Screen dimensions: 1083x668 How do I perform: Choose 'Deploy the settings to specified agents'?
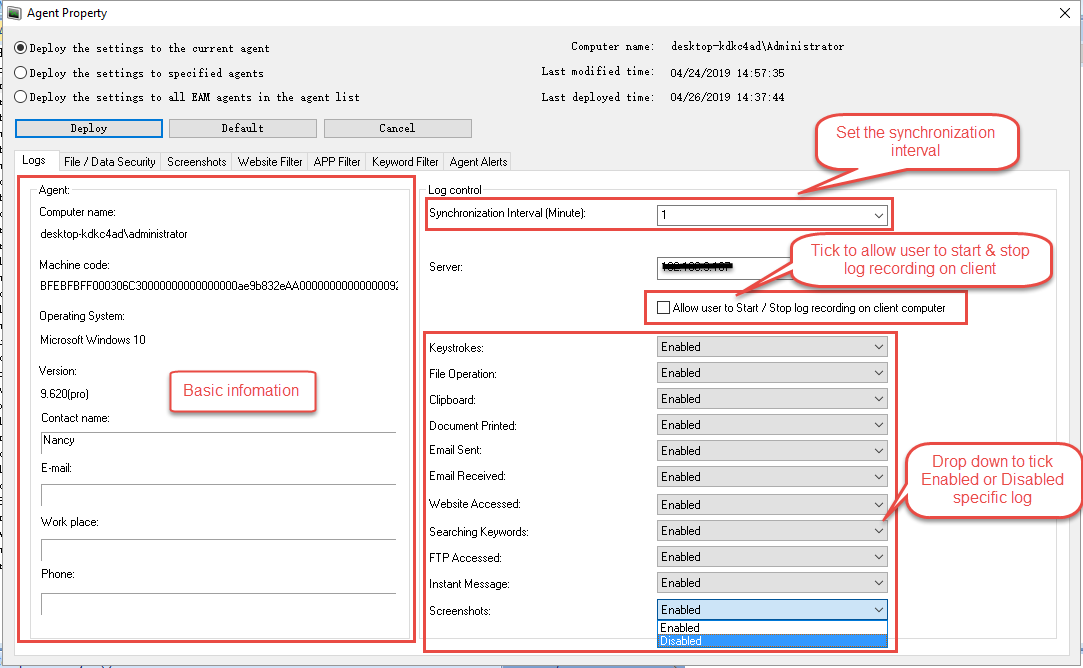coord(23,72)
